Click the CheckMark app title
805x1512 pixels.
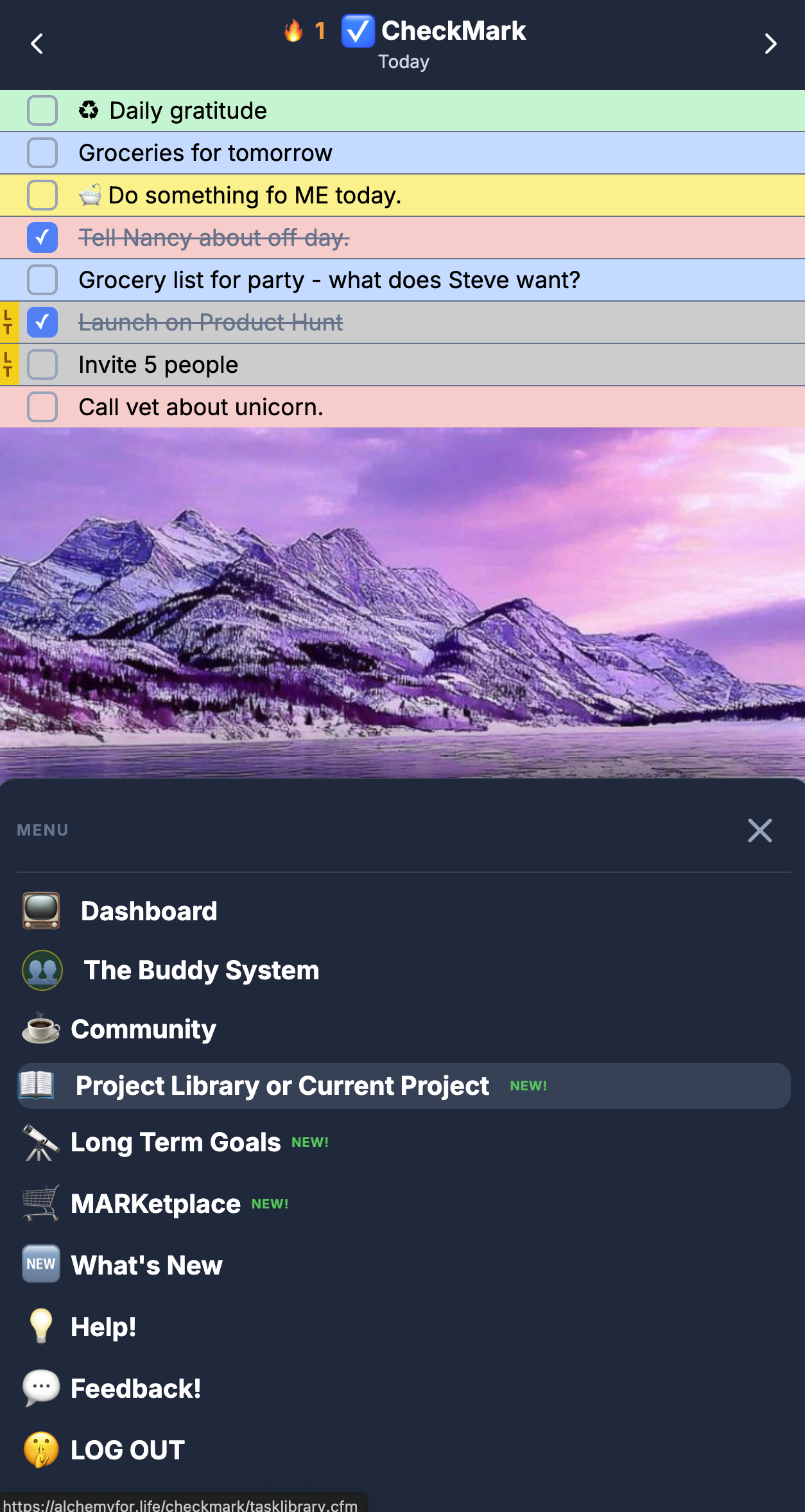click(x=453, y=31)
